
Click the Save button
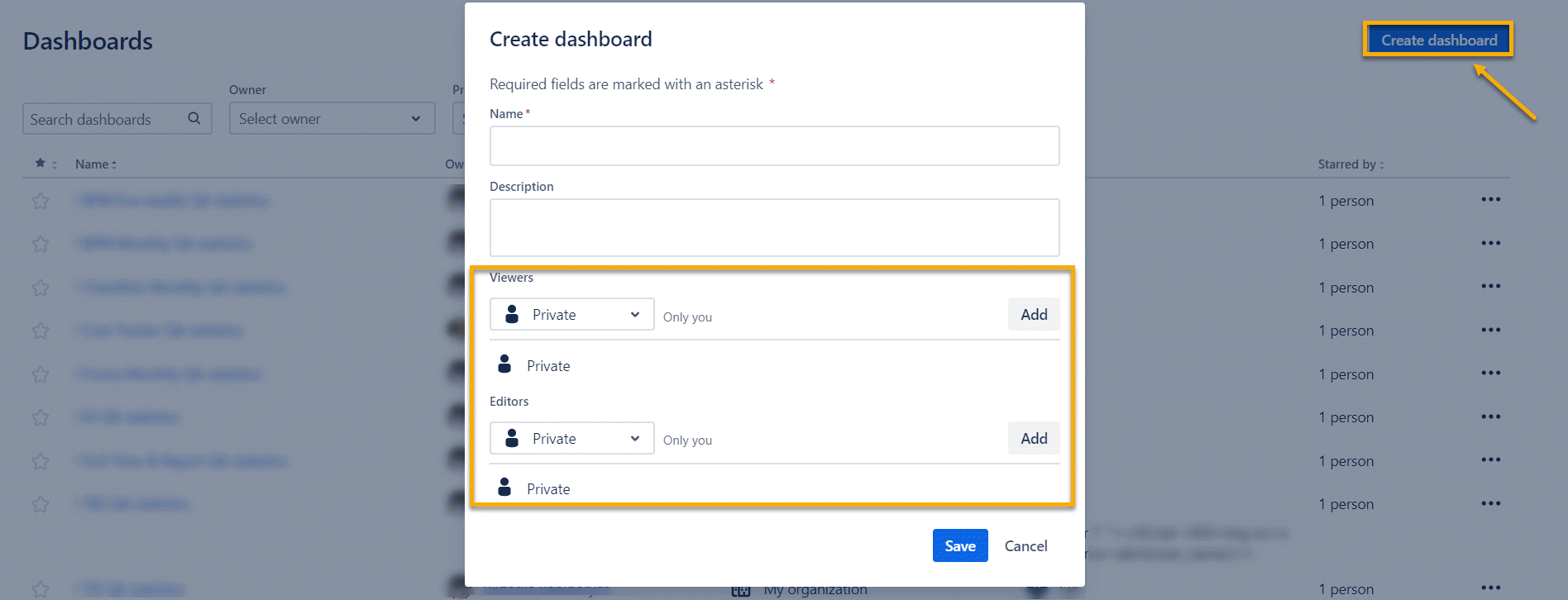959,545
